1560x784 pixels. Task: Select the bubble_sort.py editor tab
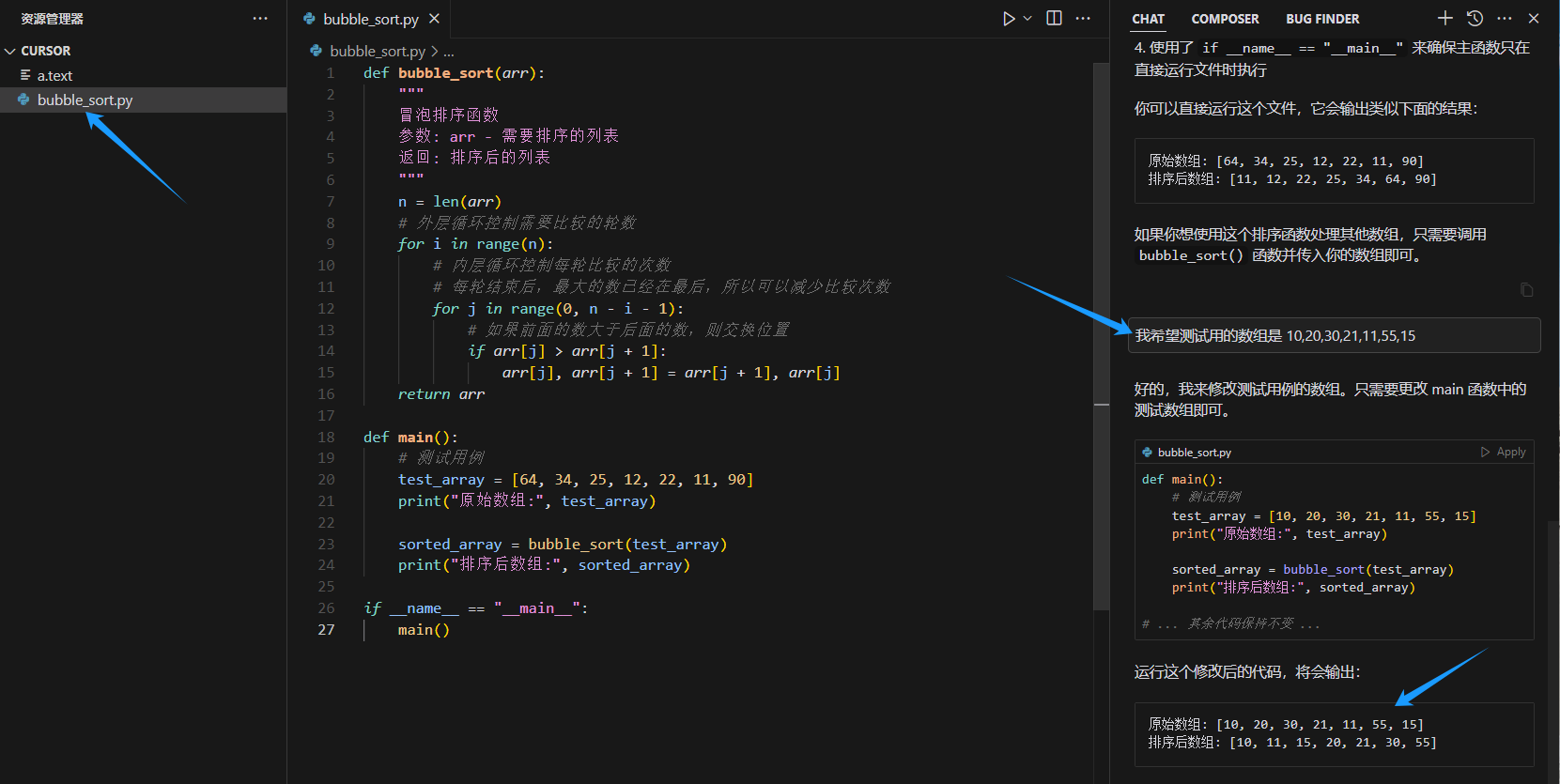coord(371,19)
